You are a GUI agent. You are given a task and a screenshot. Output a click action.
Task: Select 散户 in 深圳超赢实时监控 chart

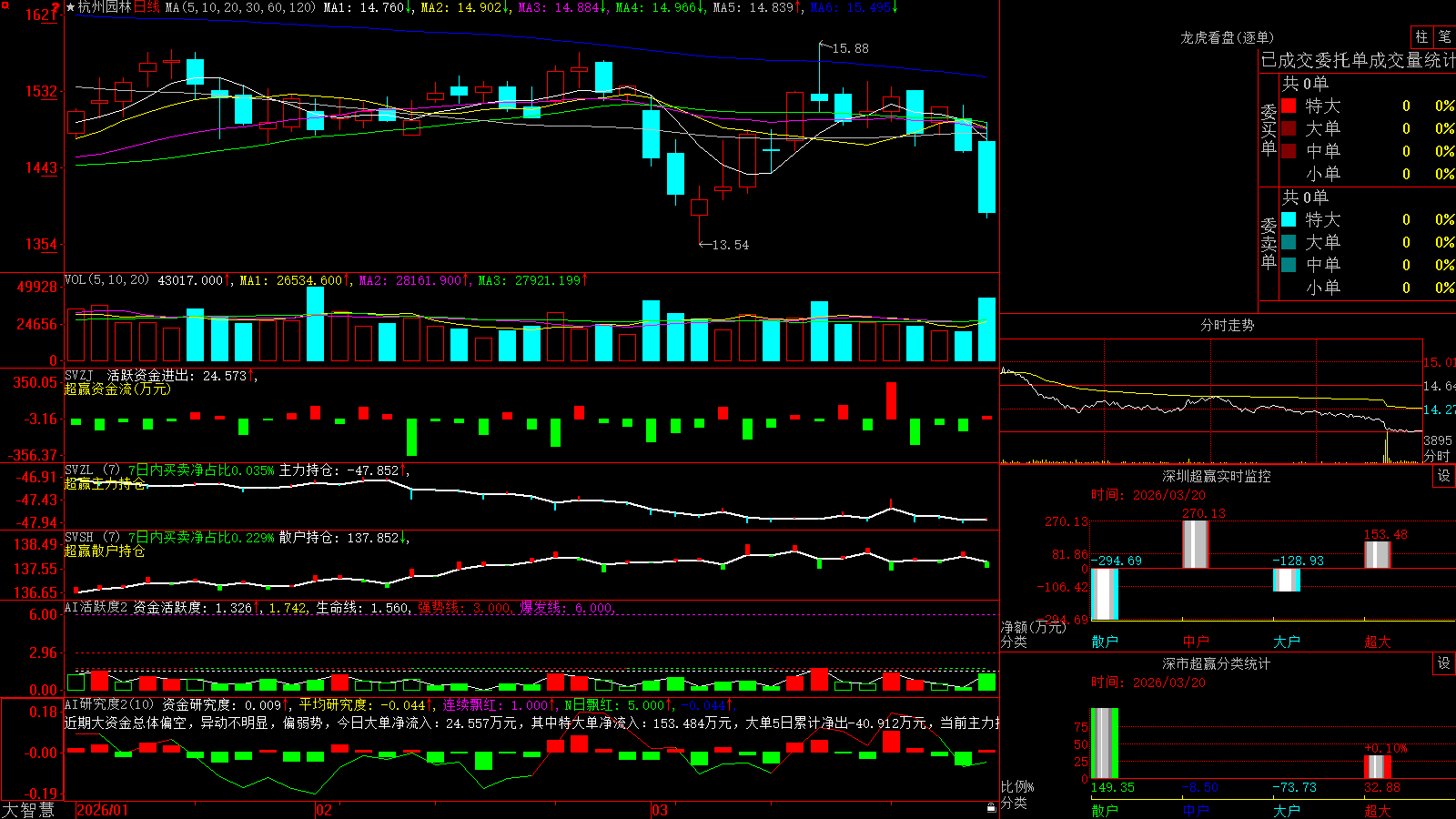point(1105,642)
